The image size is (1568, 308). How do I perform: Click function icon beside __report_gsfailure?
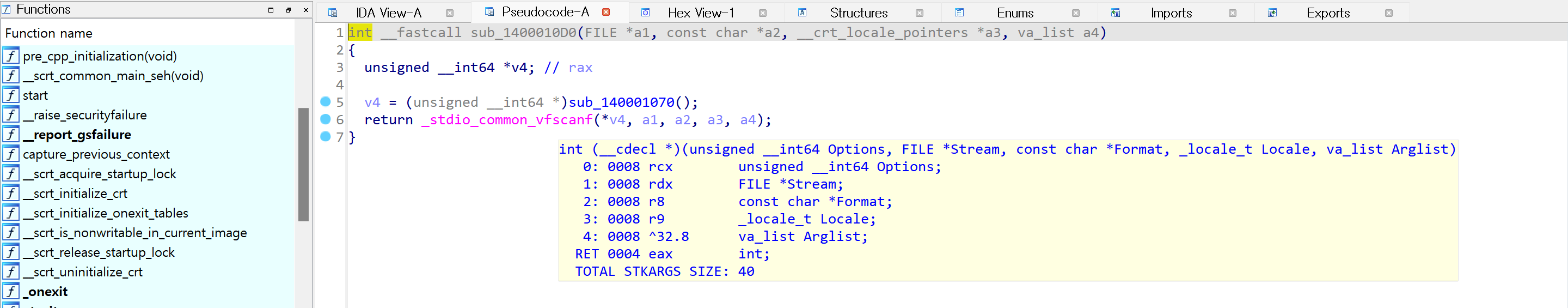[x=11, y=134]
